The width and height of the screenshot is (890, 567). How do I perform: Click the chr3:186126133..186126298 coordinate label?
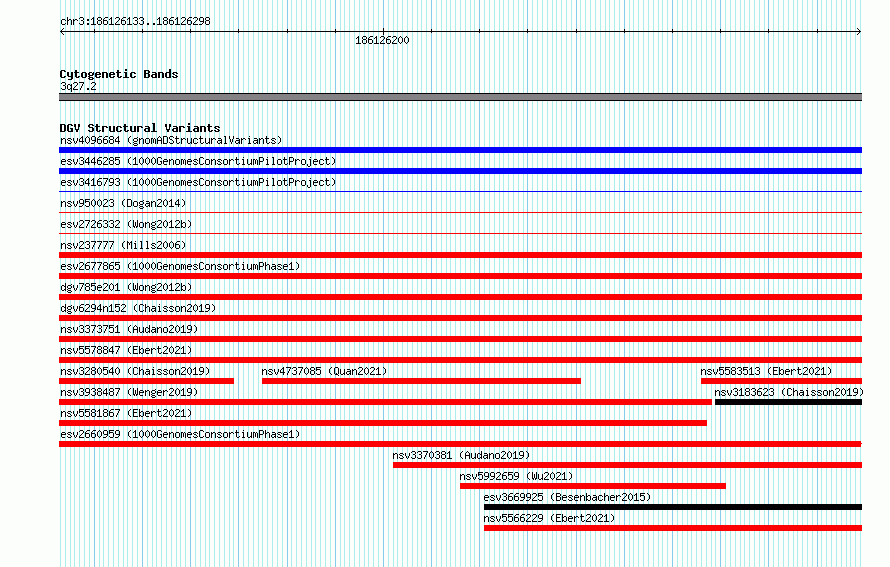(x=135, y=21)
